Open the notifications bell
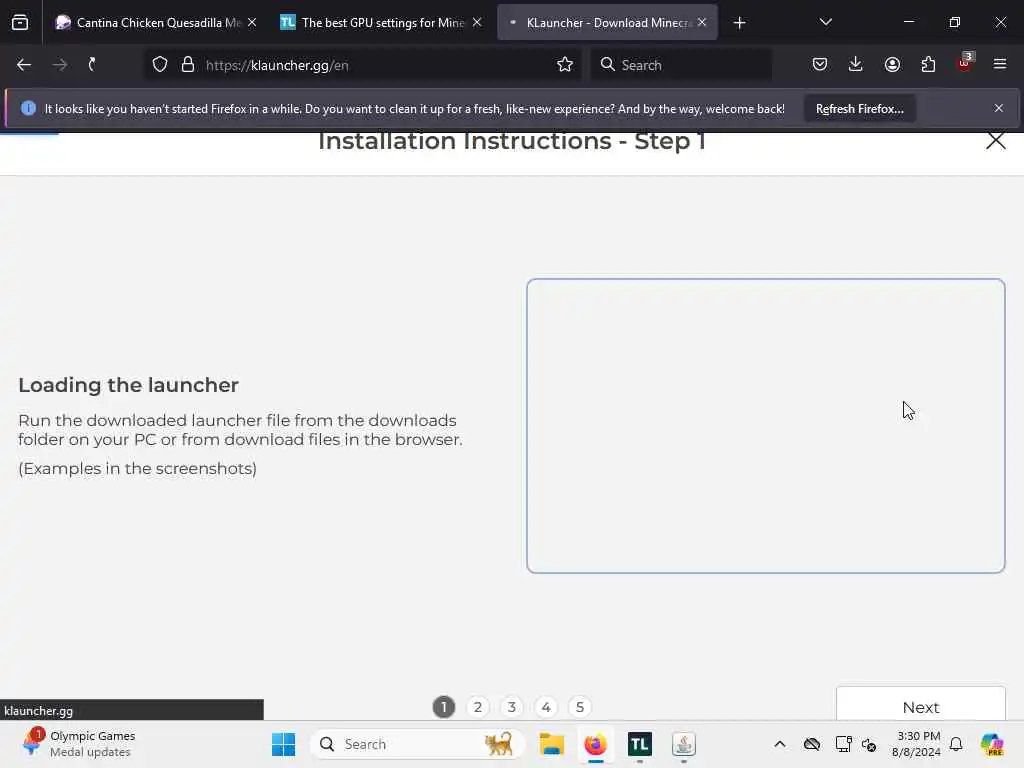1024x768 pixels. pyautogui.click(x=956, y=744)
